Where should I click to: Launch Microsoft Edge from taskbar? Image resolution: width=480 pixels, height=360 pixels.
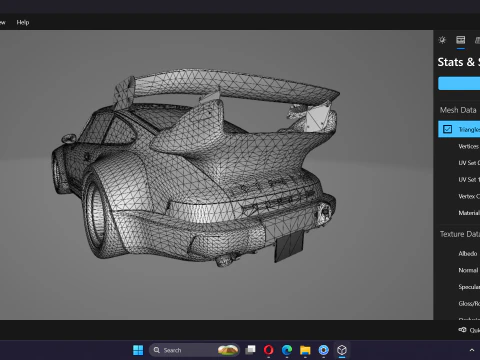287,350
